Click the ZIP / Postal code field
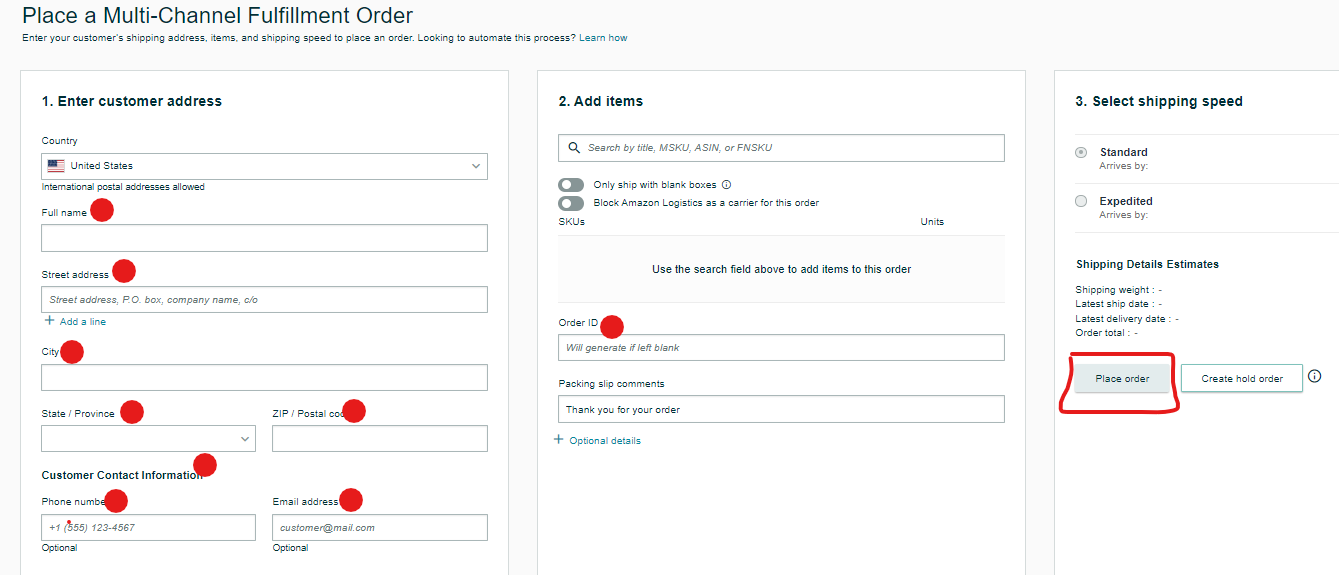Image resolution: width=1339 pixels, height=575 pixels. (380, 439)
